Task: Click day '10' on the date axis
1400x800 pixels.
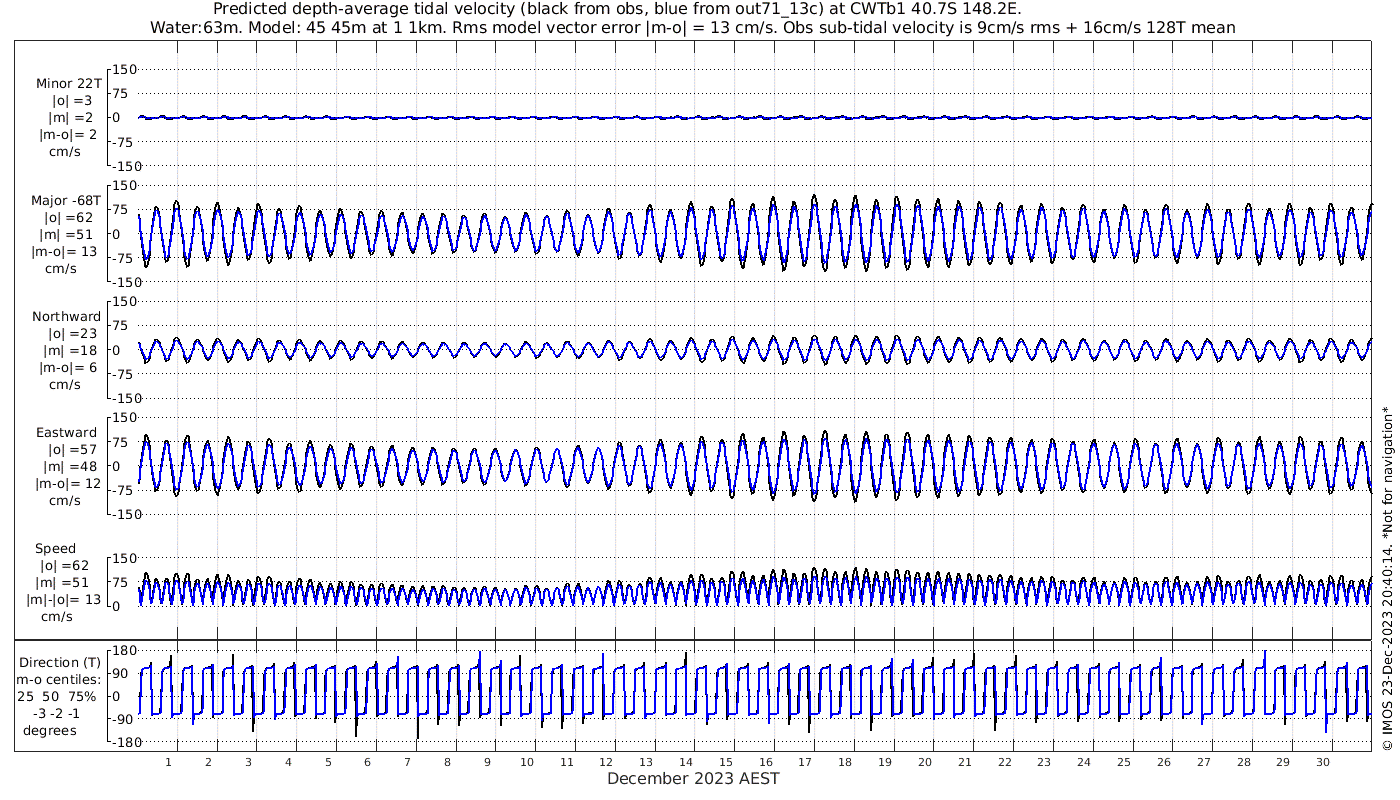Action: tap(527, 762)
